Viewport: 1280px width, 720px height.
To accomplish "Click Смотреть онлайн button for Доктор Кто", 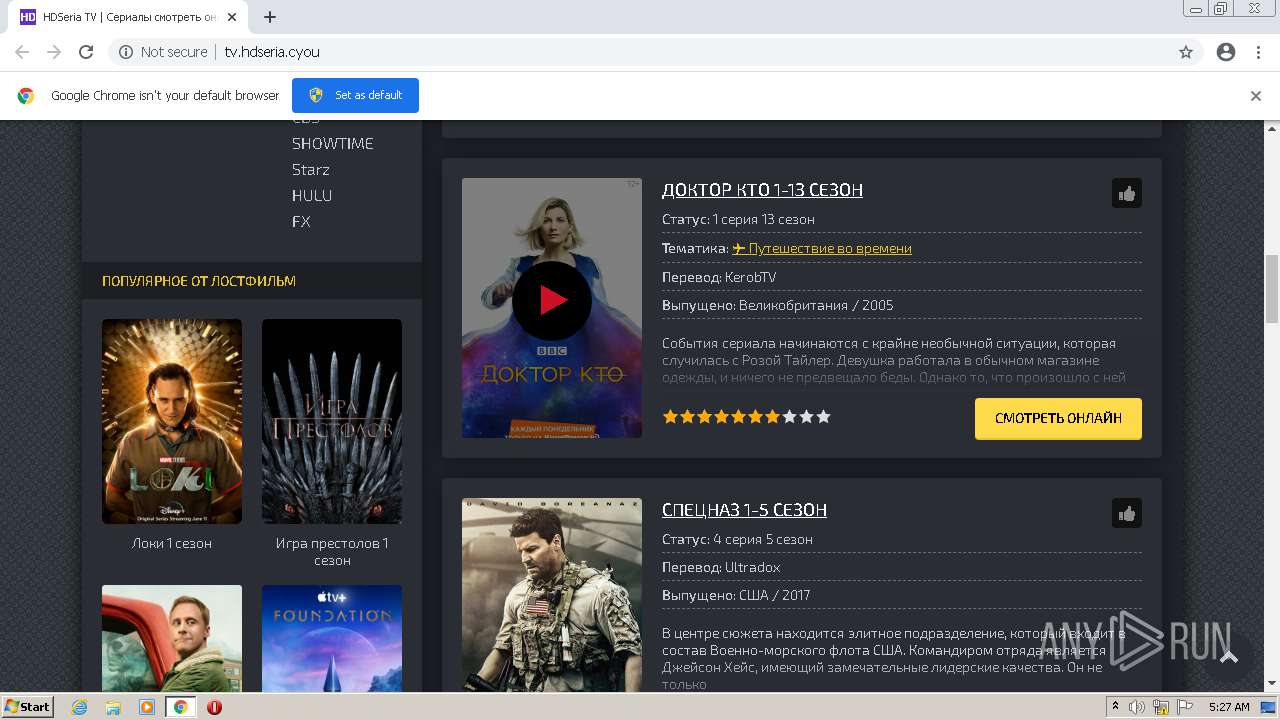I will coord(1058,418).
